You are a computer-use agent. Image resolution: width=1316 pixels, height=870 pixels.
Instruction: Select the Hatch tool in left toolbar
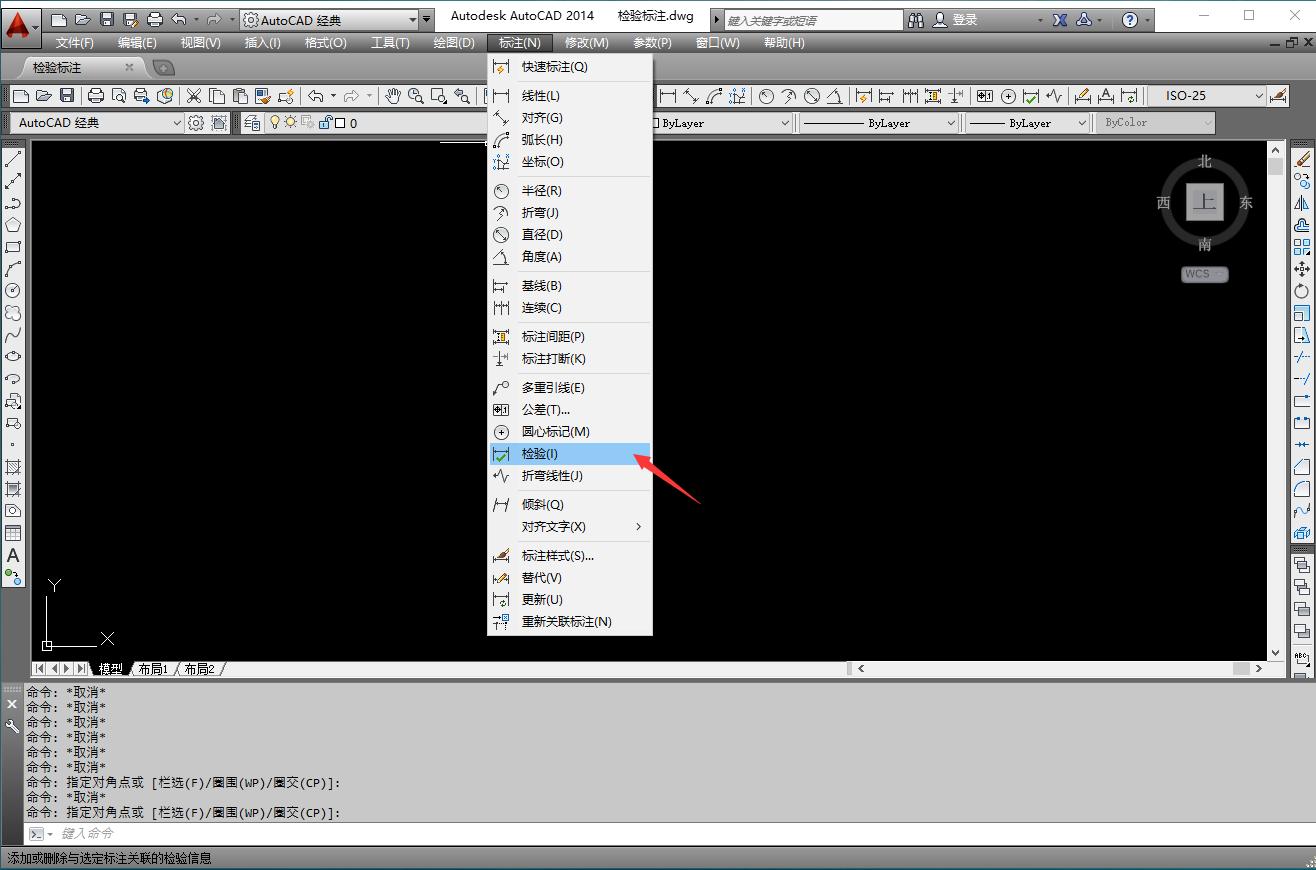pos(13,467)
